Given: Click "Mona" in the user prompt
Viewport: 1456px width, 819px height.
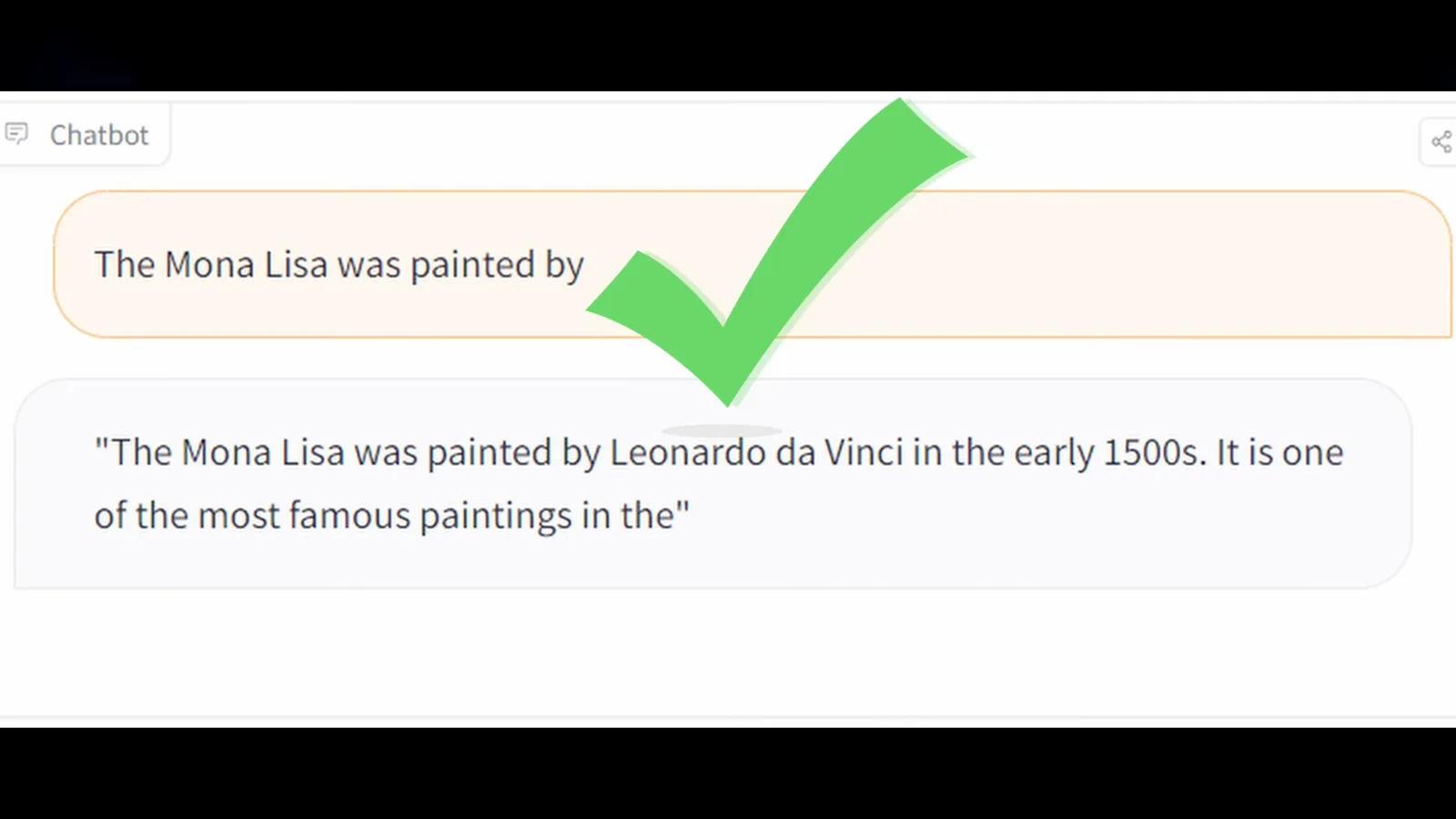Looking at the screenshot, I should 209,265.
